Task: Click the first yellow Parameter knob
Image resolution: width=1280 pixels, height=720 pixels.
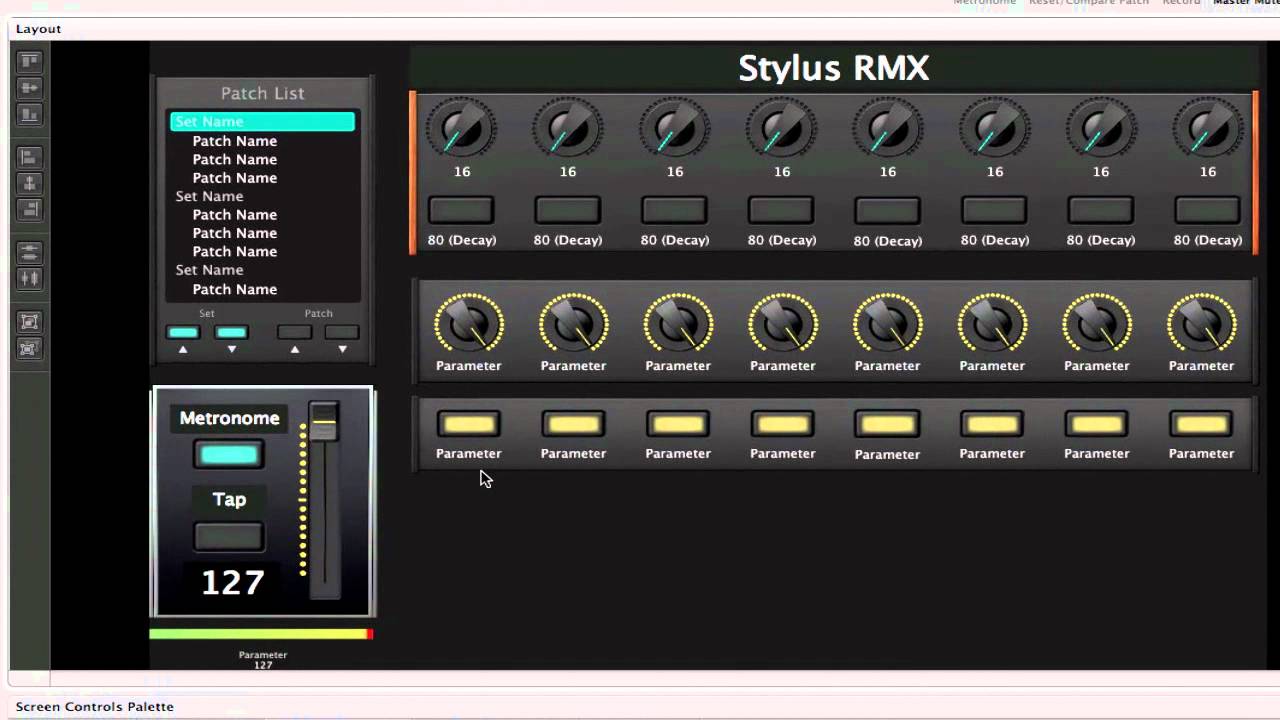Action: 468,324
